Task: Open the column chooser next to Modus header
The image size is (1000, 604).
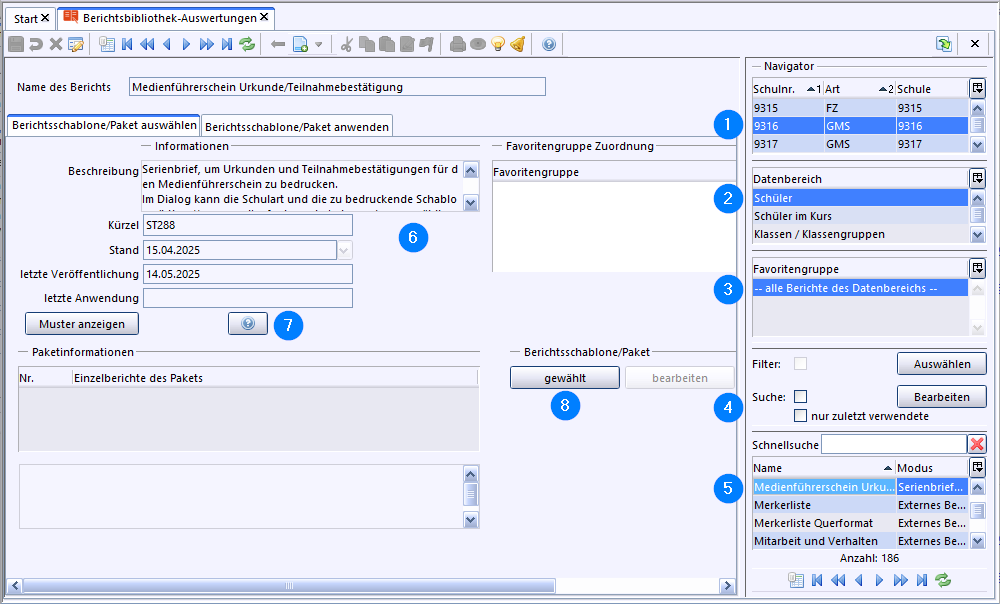Action: 978,467
